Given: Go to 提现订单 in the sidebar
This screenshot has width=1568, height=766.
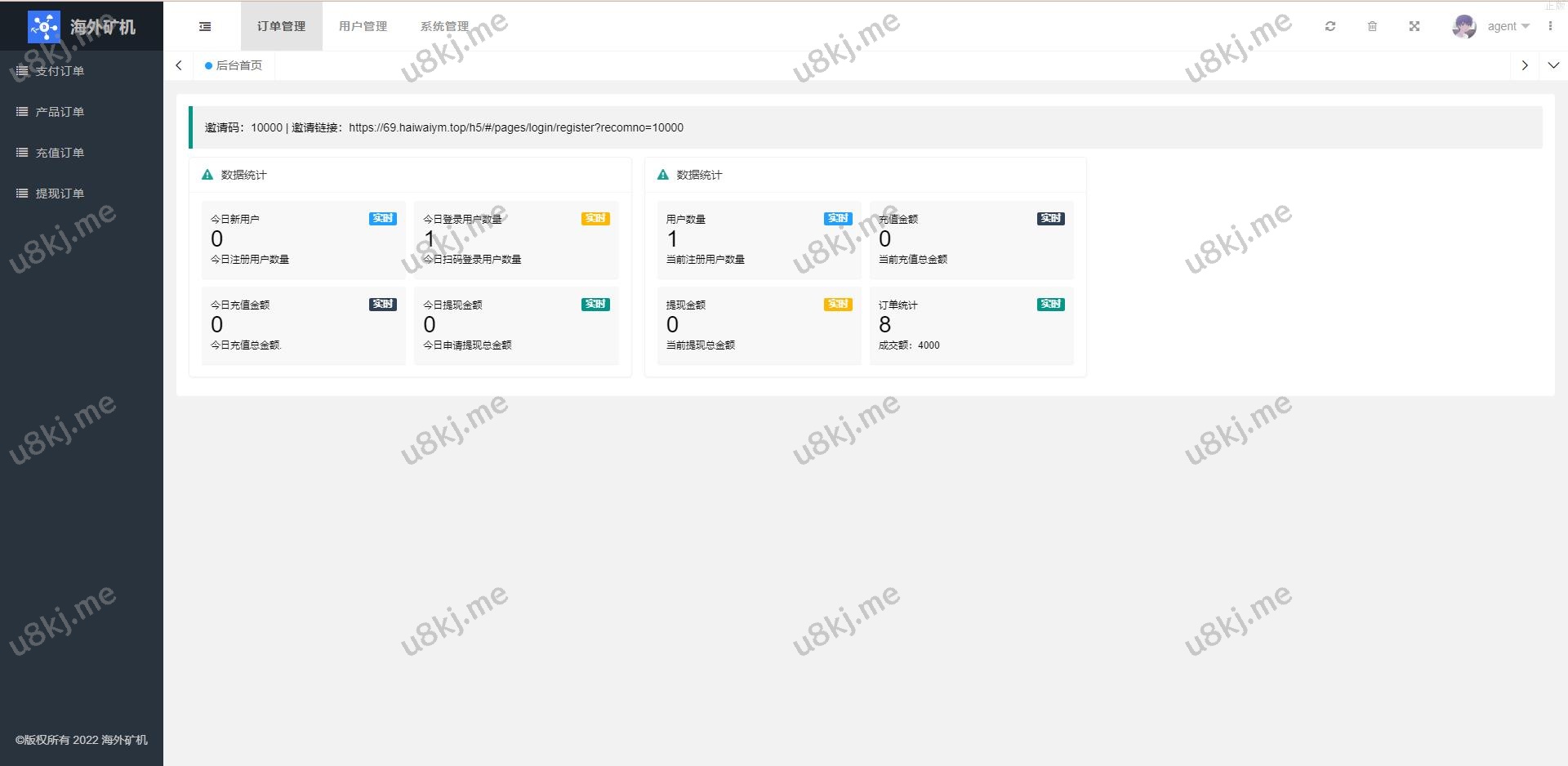Looking at the screenshot, I should pos(60,194).
